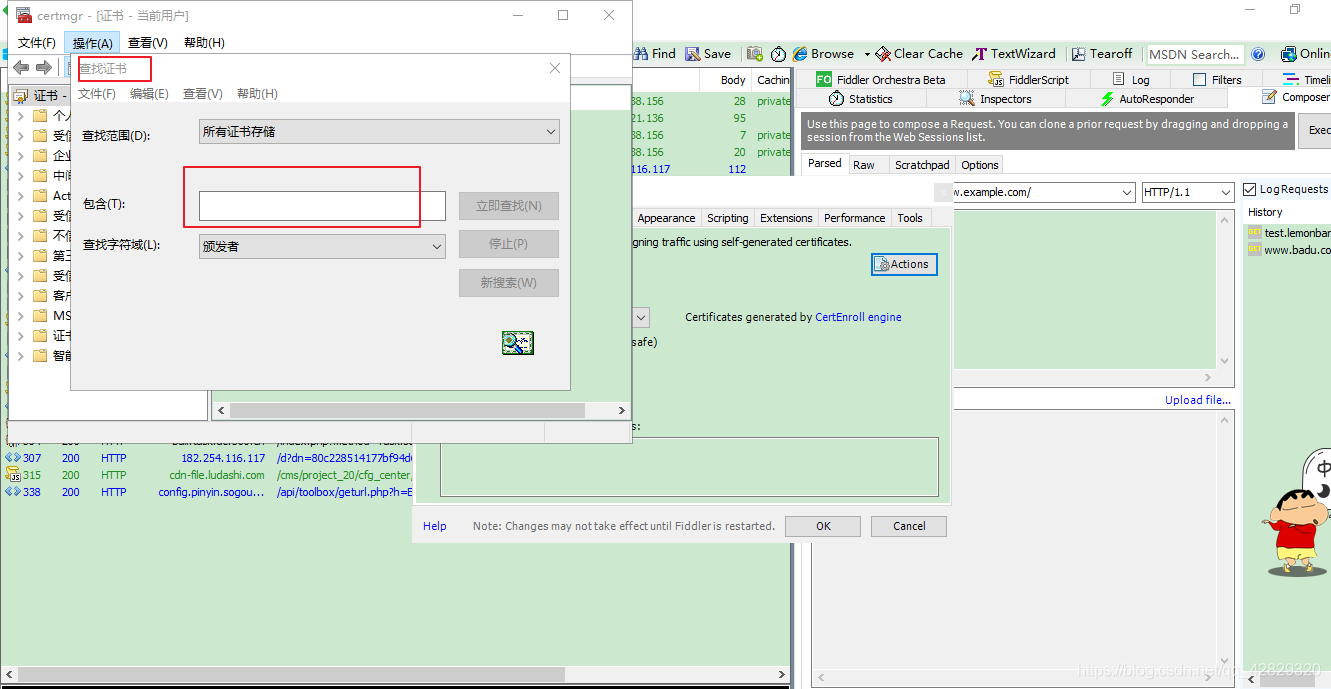The height and width of the screenshot is (689, 1331).
Task: Click the Help link in Options dialog
Action: coord(435,526)
